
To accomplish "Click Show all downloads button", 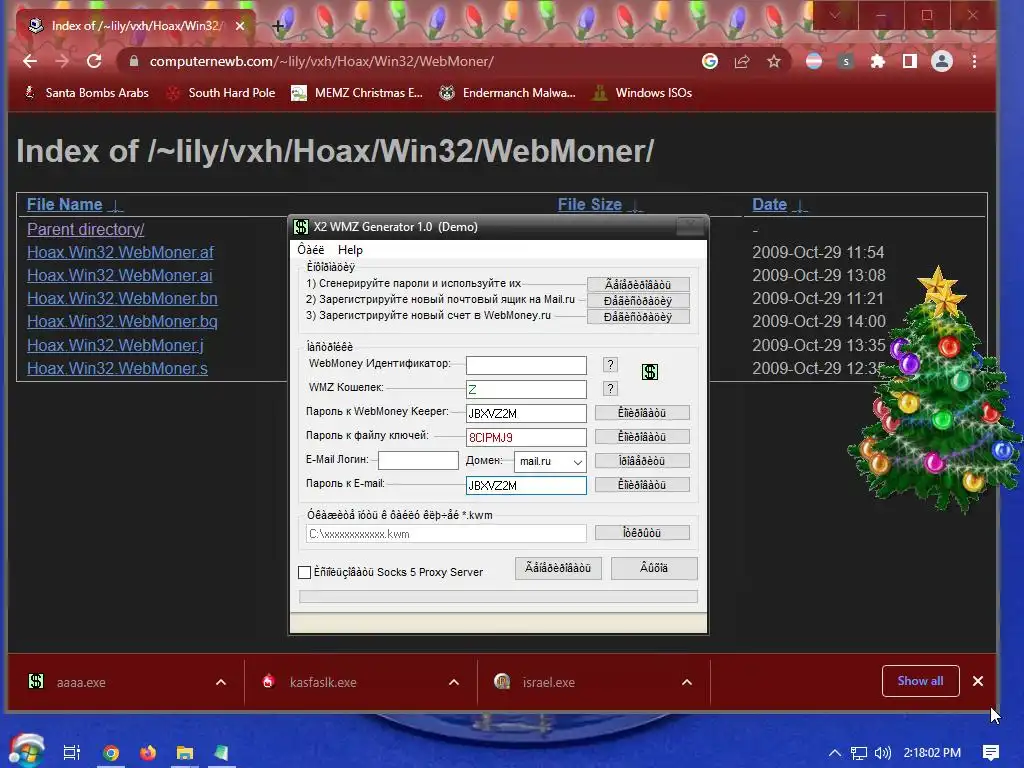I will tap(920, 681).
